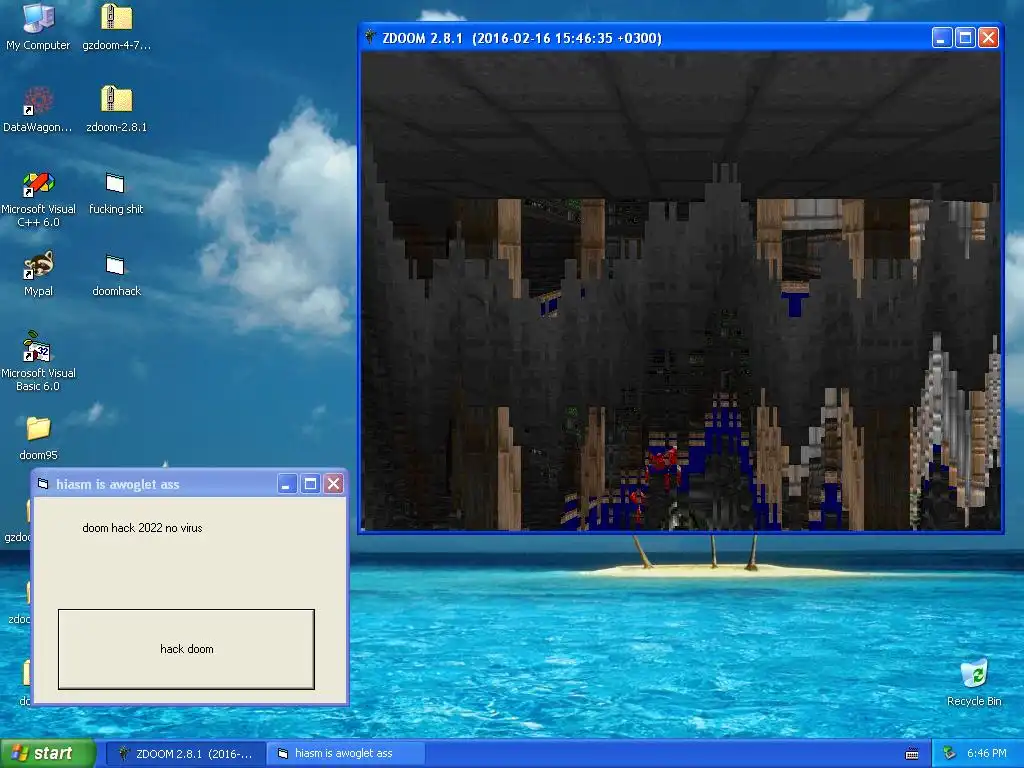This screenshot has width=1024, height=768.
Task: Switch to ZDOOM 2.8.1 taskbar button
Action: click(x=185, y=754)
